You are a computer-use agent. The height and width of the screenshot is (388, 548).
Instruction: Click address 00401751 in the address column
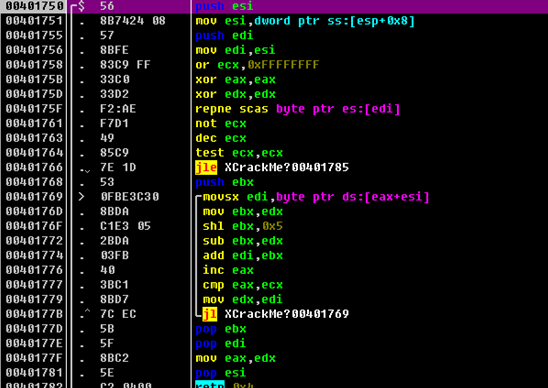tap(34, 21)
